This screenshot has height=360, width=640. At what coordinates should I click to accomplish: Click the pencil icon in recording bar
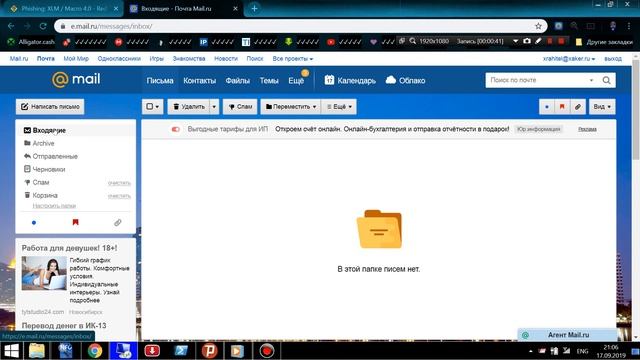coord(538,41)
